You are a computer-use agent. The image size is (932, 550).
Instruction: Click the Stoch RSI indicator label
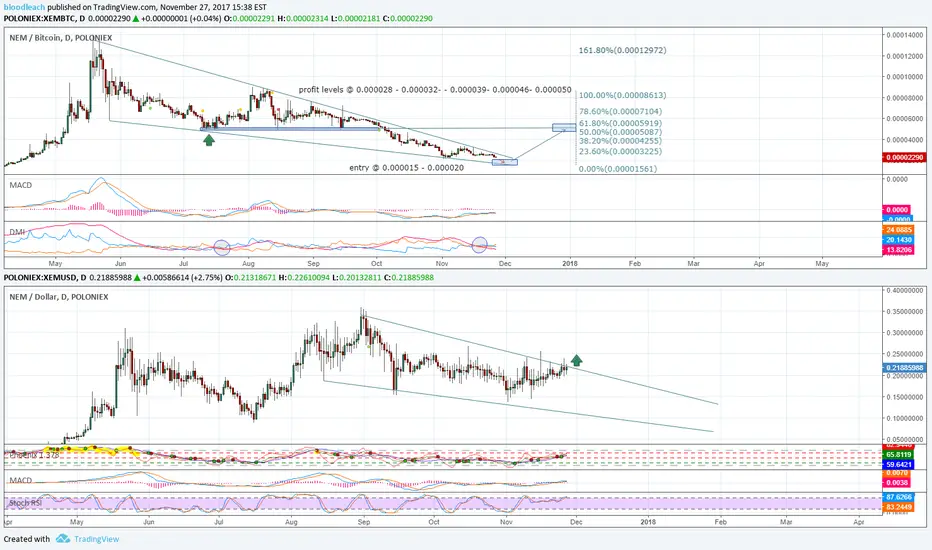pyautogui.click(x=26, y=503)
